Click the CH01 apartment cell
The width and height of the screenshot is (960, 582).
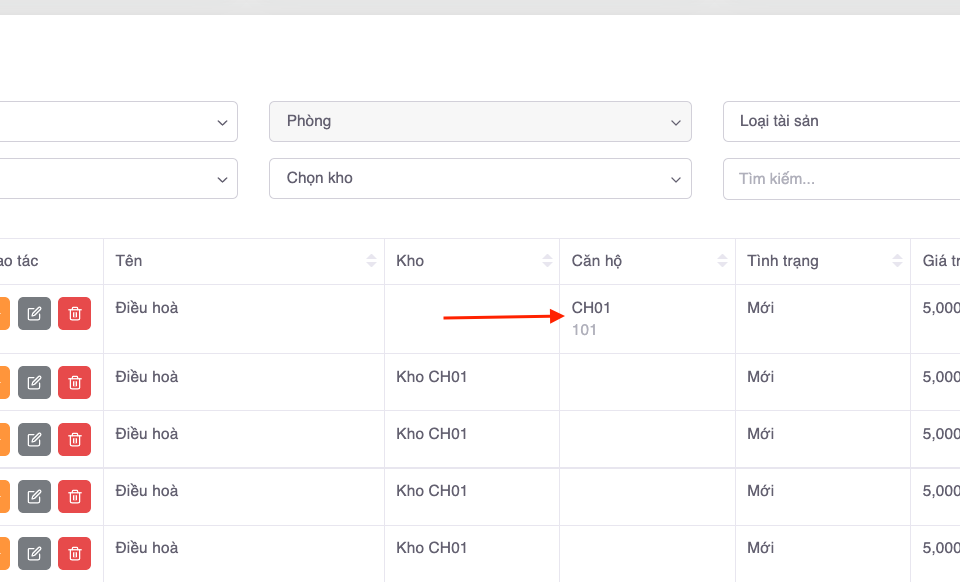pyautogui.click(x=591, y=308)
